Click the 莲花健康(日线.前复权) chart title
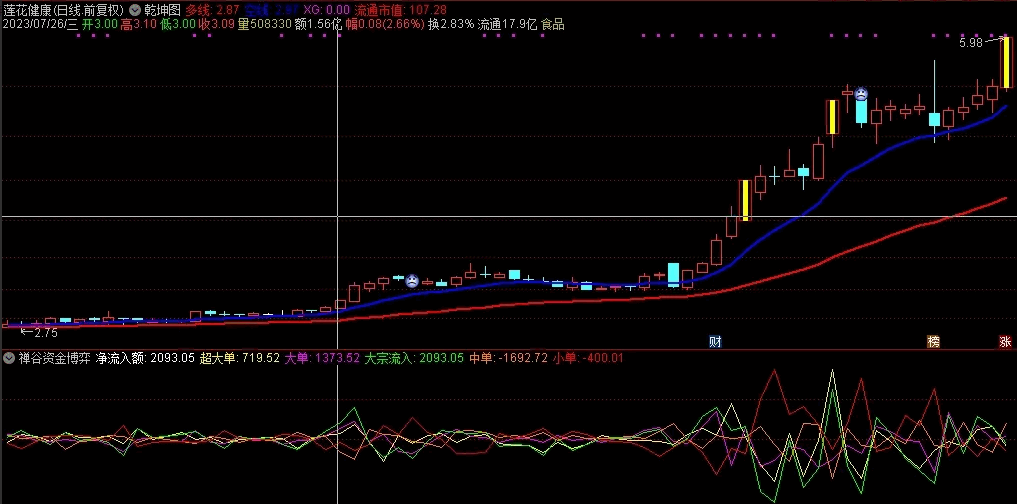 point(64,10)
